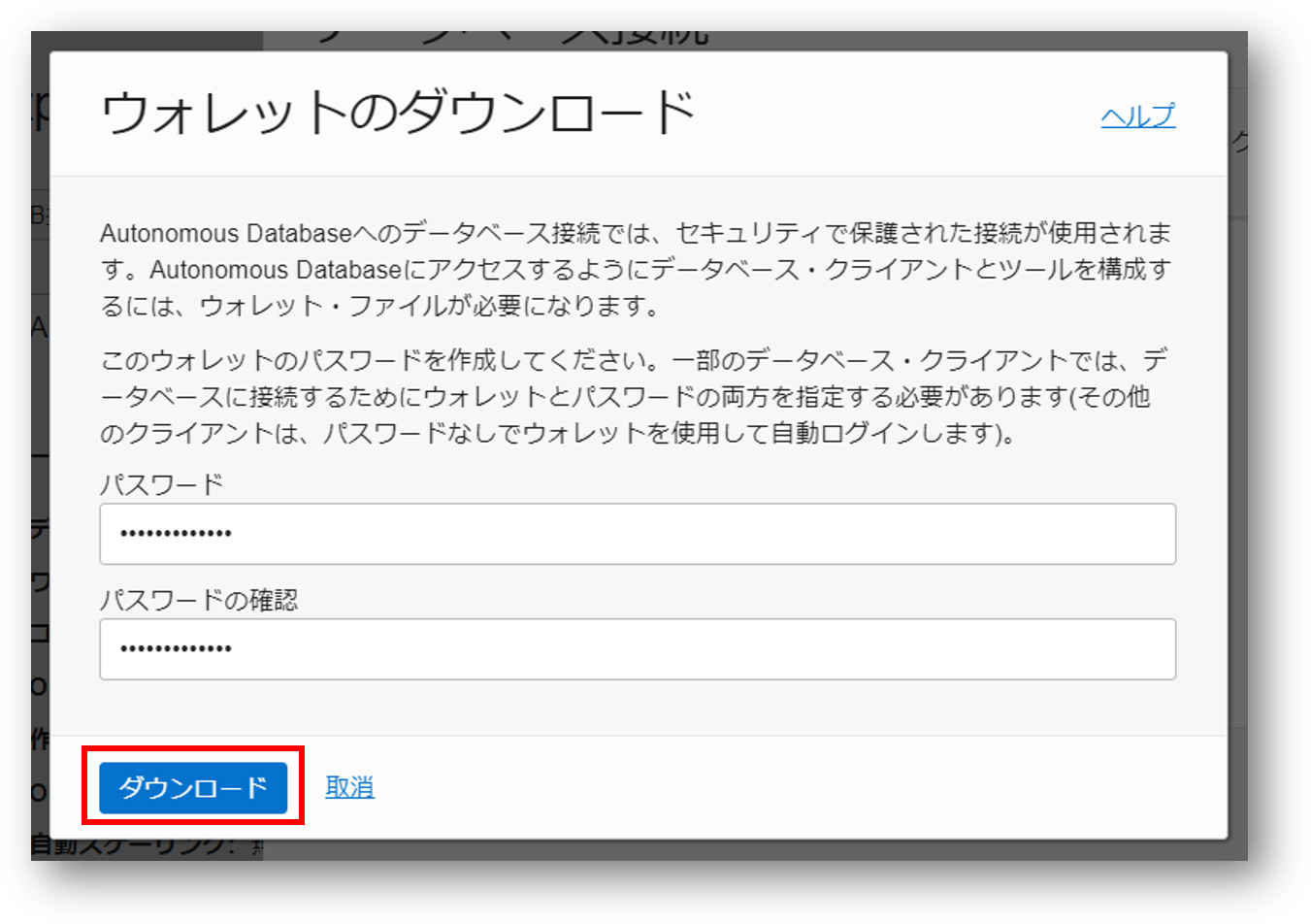Viewport: 1311px width, 924px height.
Task: Click the blue ダウンロード button
Action: coord(193,787)
